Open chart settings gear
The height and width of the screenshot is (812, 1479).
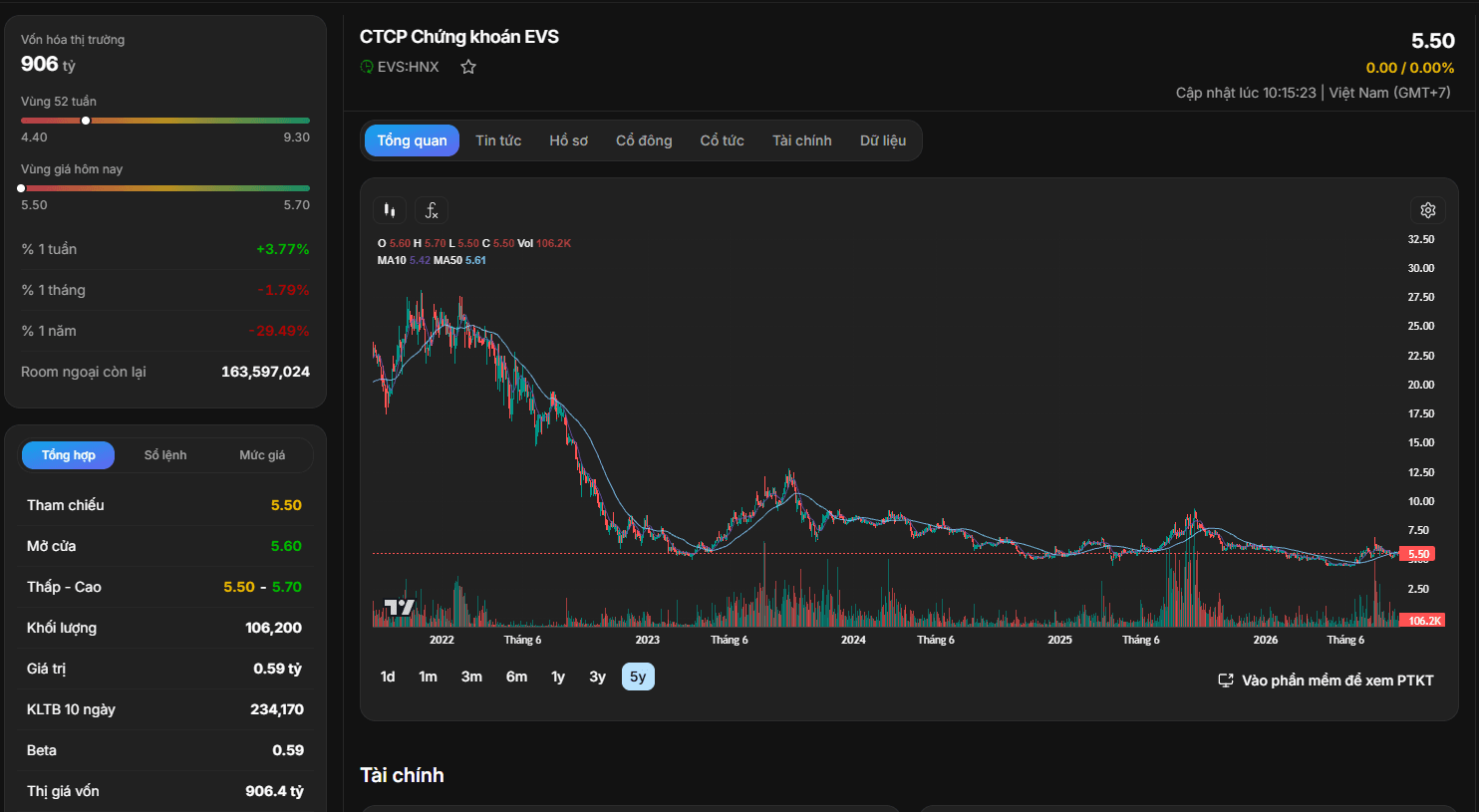click(1428, 210)
